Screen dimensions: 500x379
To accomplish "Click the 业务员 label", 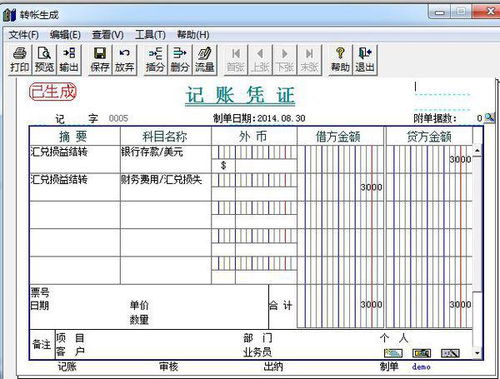I will [x=257, y=352].
